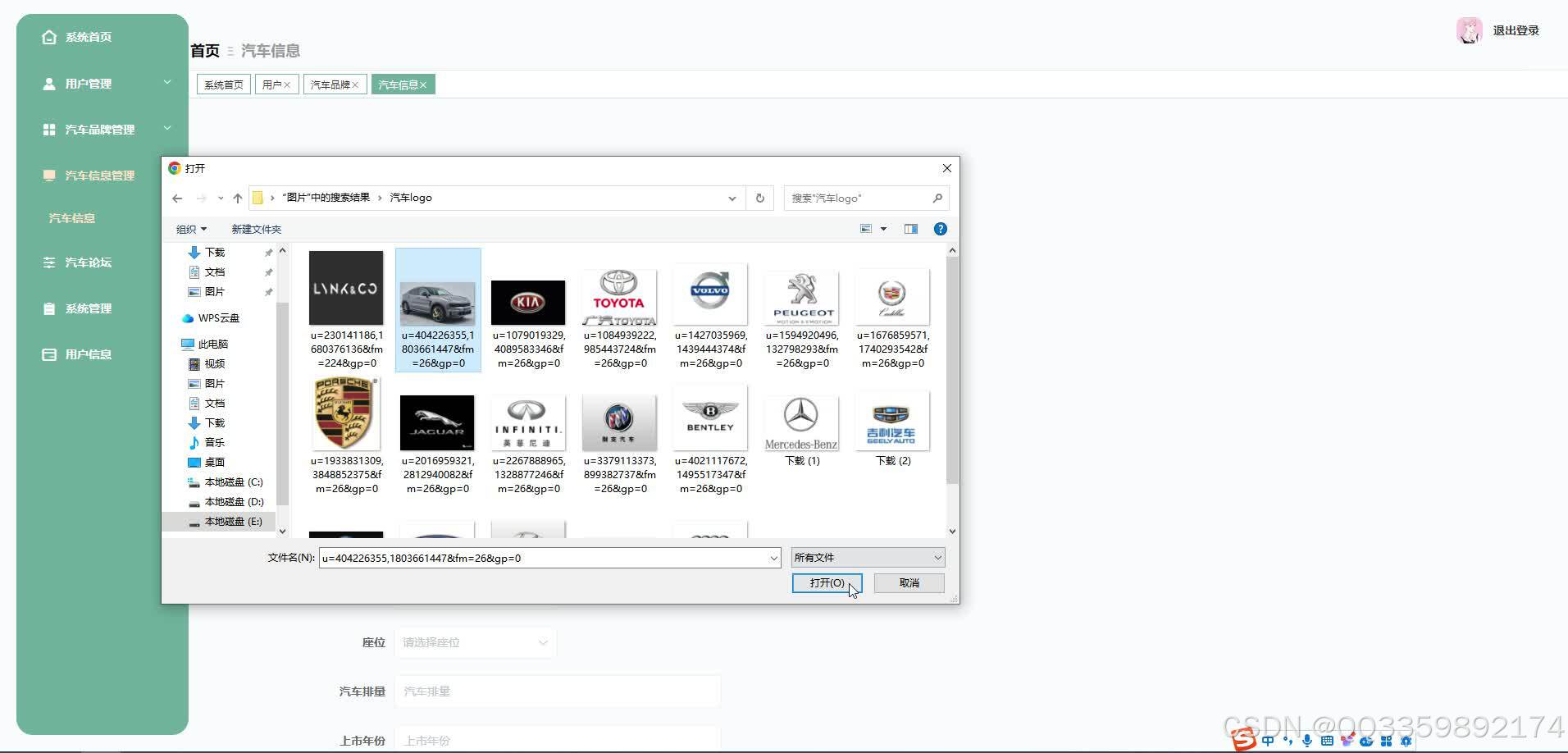Expand 用户管理 sidebar menu

pos(103,84)
